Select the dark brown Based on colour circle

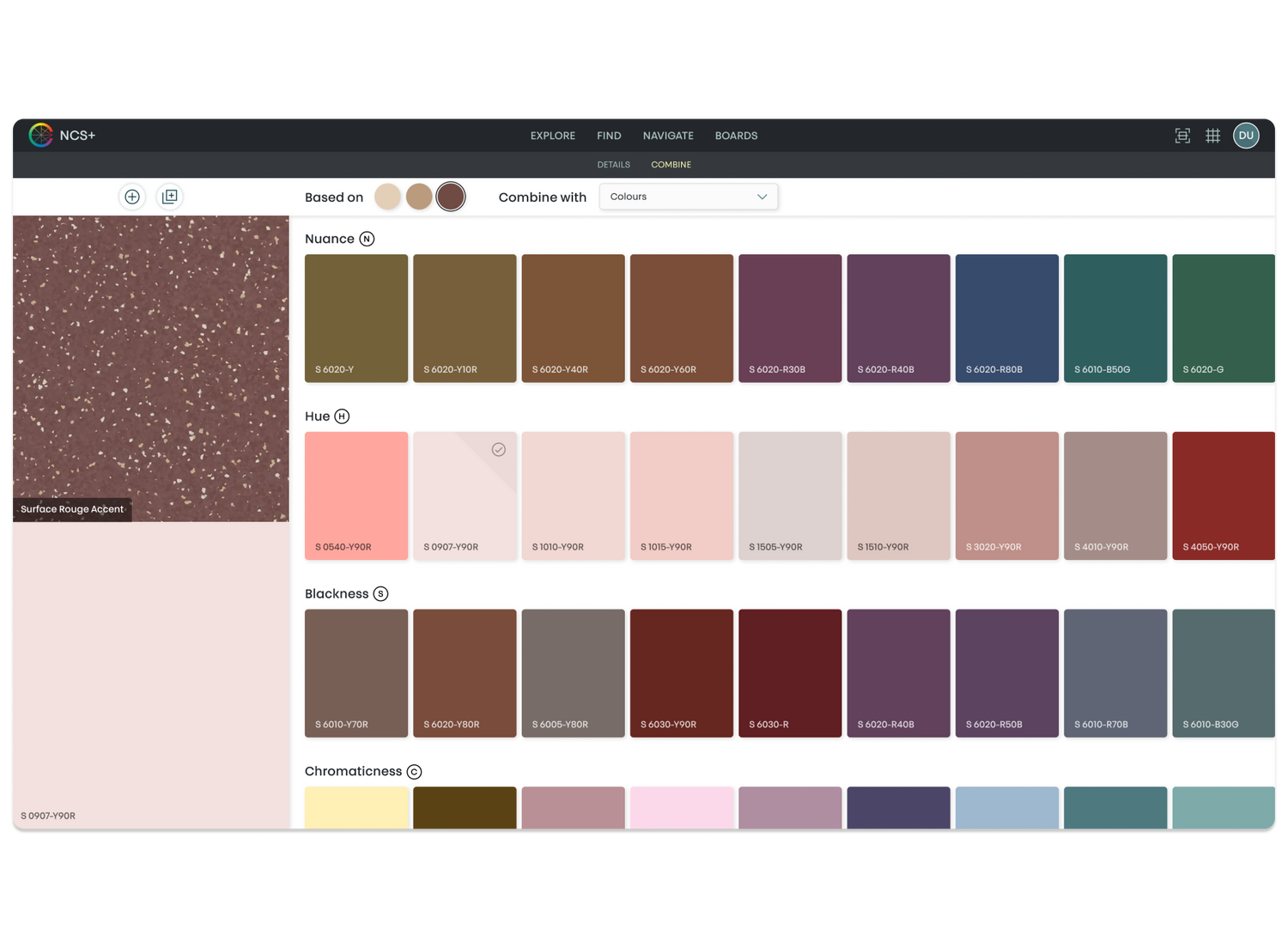(x=451, y=197)
